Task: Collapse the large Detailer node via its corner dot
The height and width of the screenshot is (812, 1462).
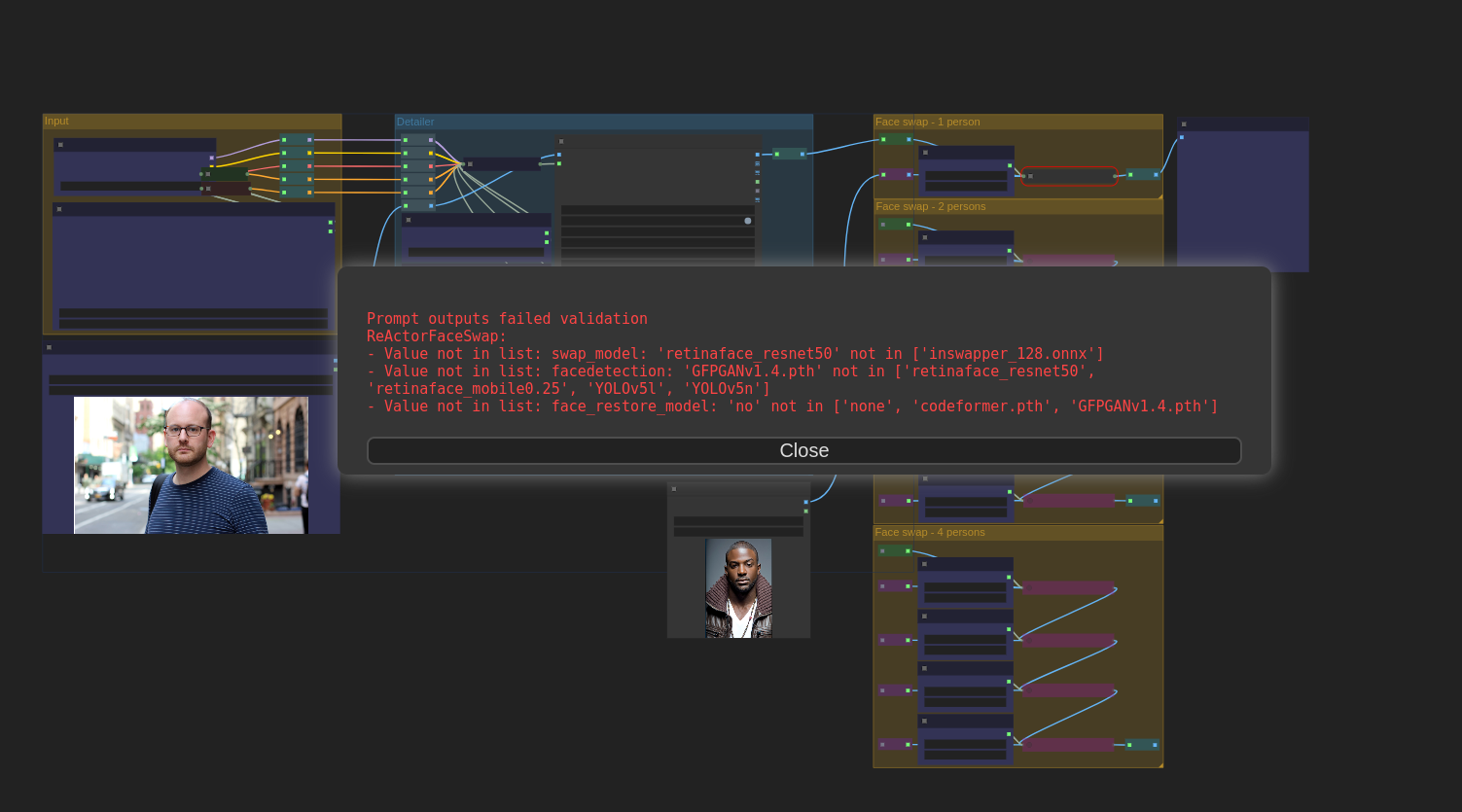Action: coord(561,142)
